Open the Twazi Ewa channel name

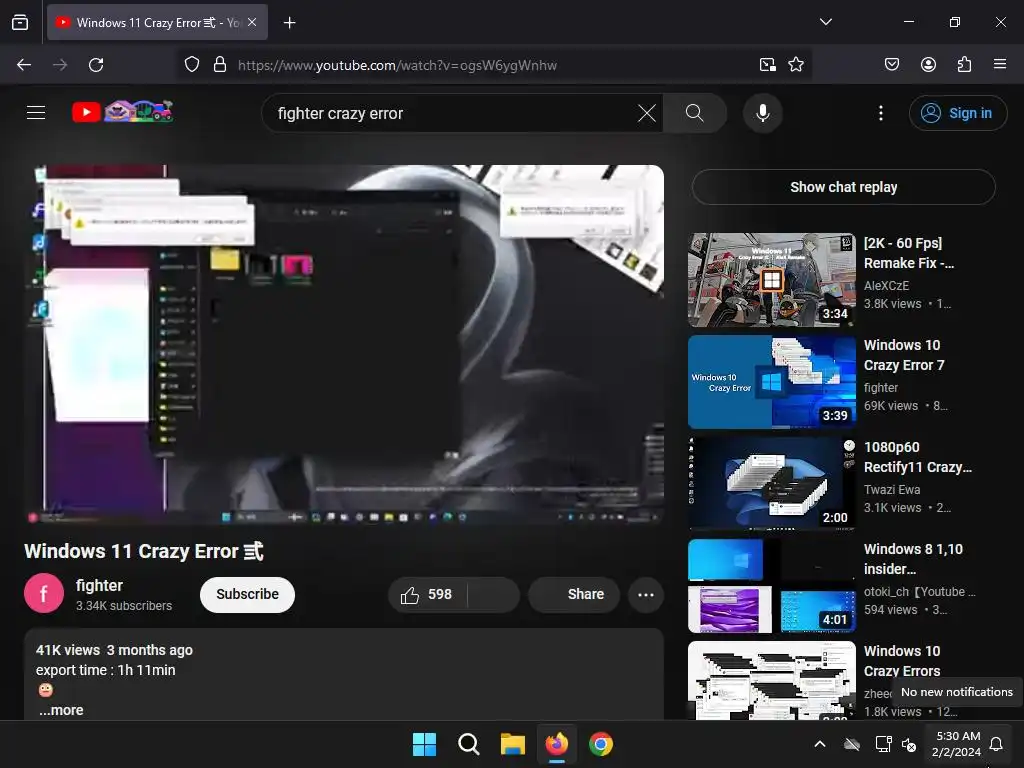point(892,489)
